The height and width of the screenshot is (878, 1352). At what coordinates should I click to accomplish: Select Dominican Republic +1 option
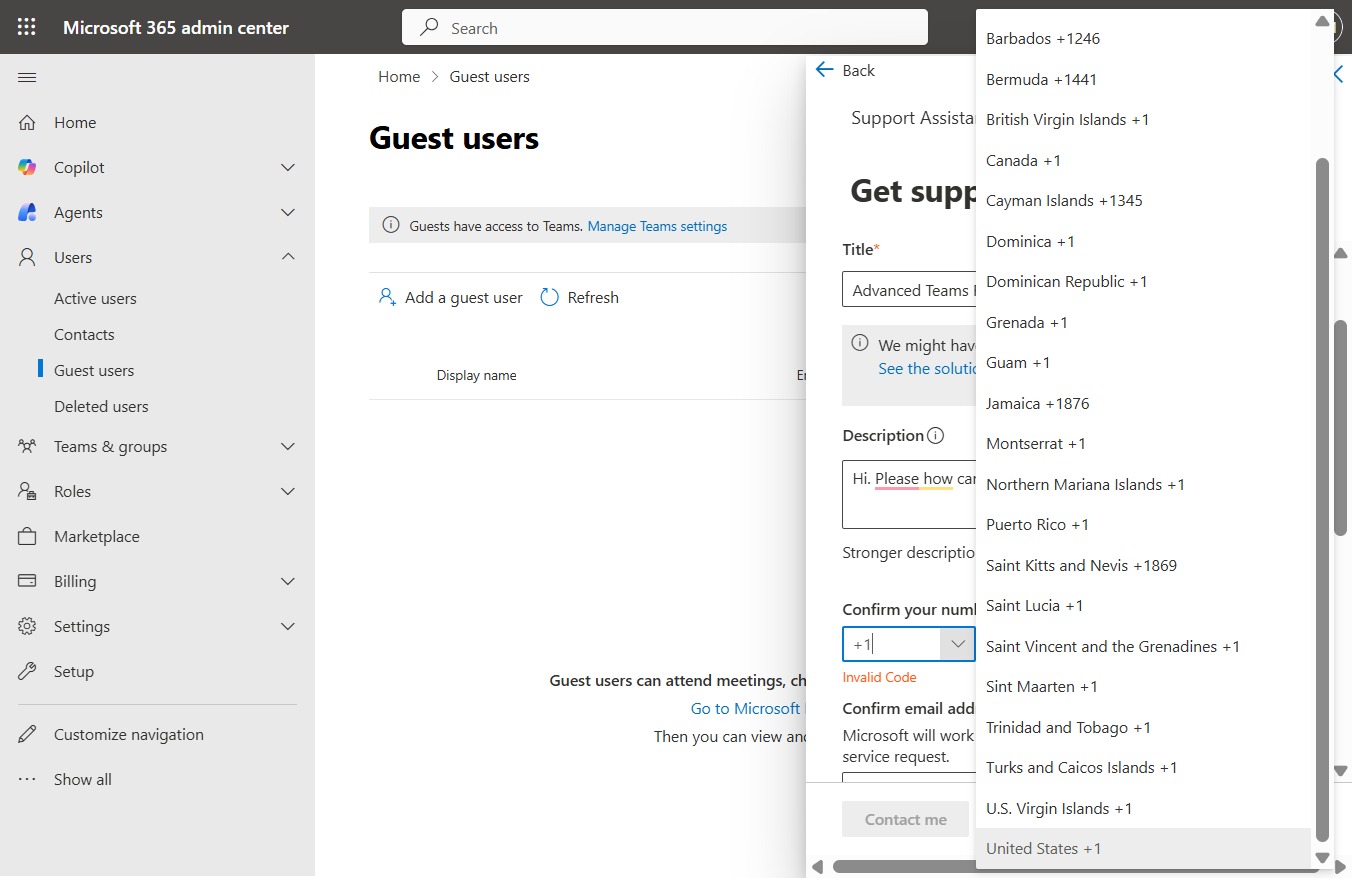tap(1143, 281)
